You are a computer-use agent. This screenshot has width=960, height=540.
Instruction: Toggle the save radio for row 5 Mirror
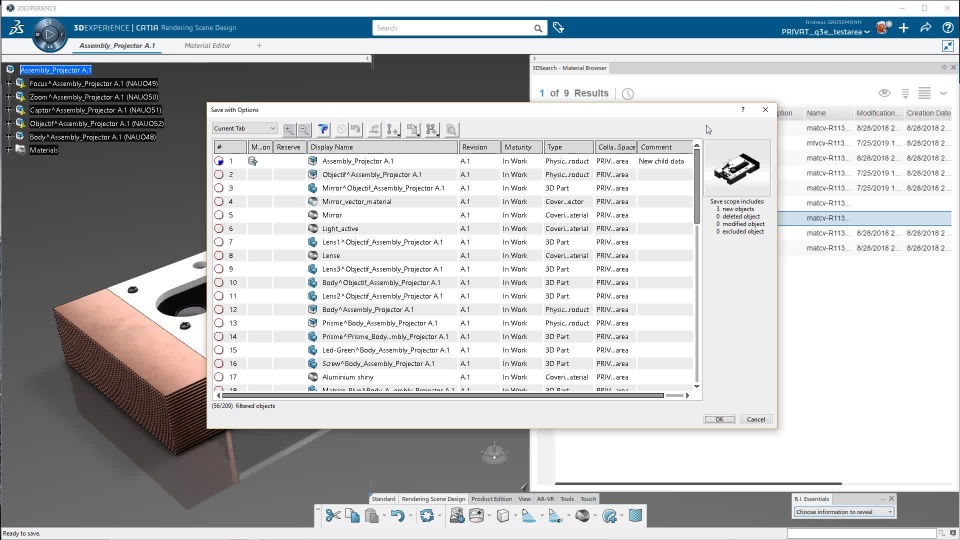[x=219, y=215]
